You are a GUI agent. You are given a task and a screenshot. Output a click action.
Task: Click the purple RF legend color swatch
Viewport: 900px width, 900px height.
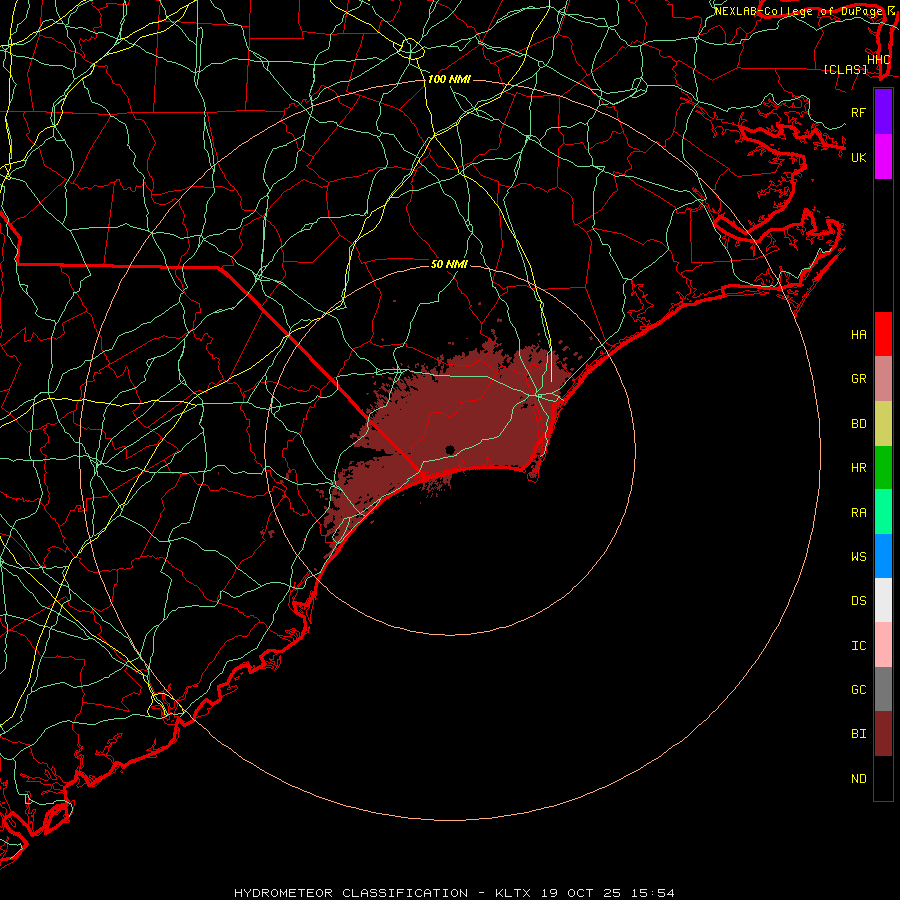pos(883,112)
